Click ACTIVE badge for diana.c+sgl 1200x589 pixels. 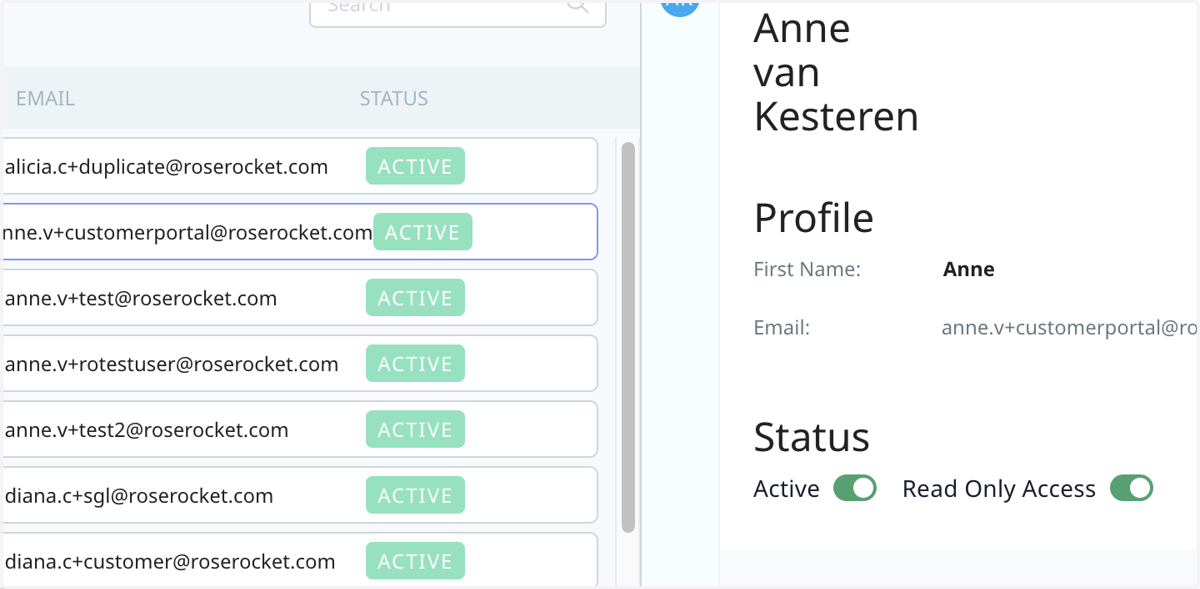click(x=415, y=496)
